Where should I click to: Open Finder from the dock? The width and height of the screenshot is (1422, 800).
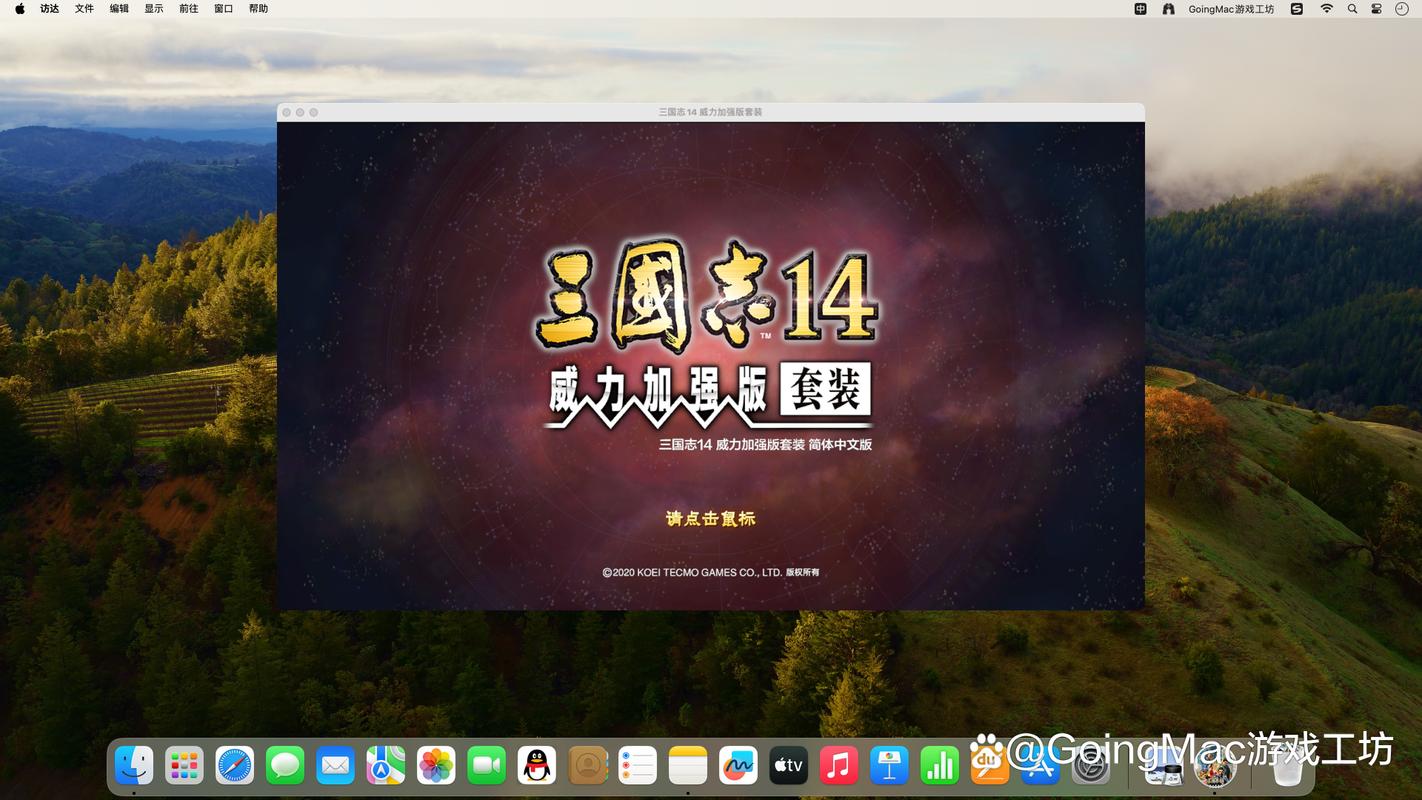[134, 766]
